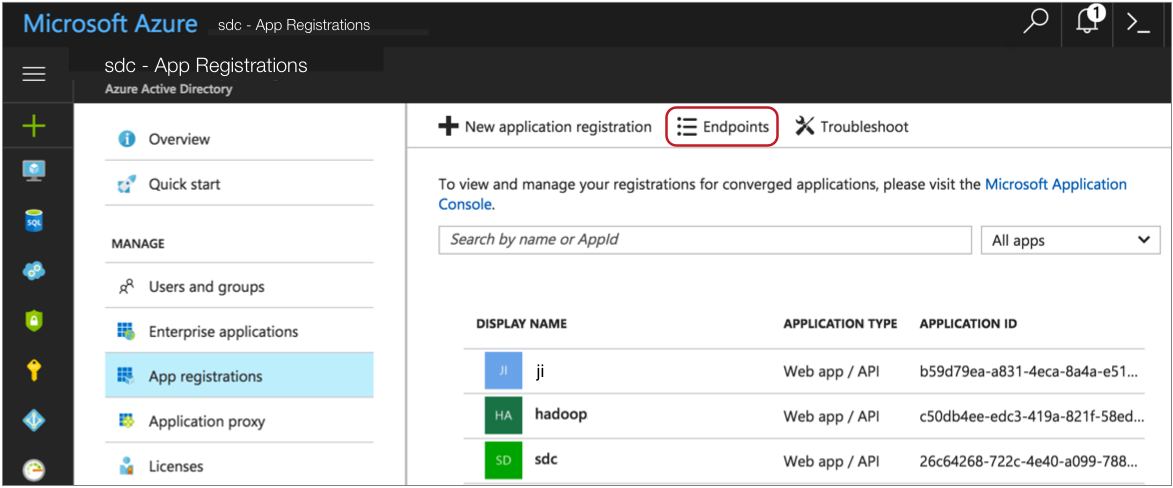Open the hadoop app registration row
This screenshot has width=1173, height=488.
click(560, 414)
